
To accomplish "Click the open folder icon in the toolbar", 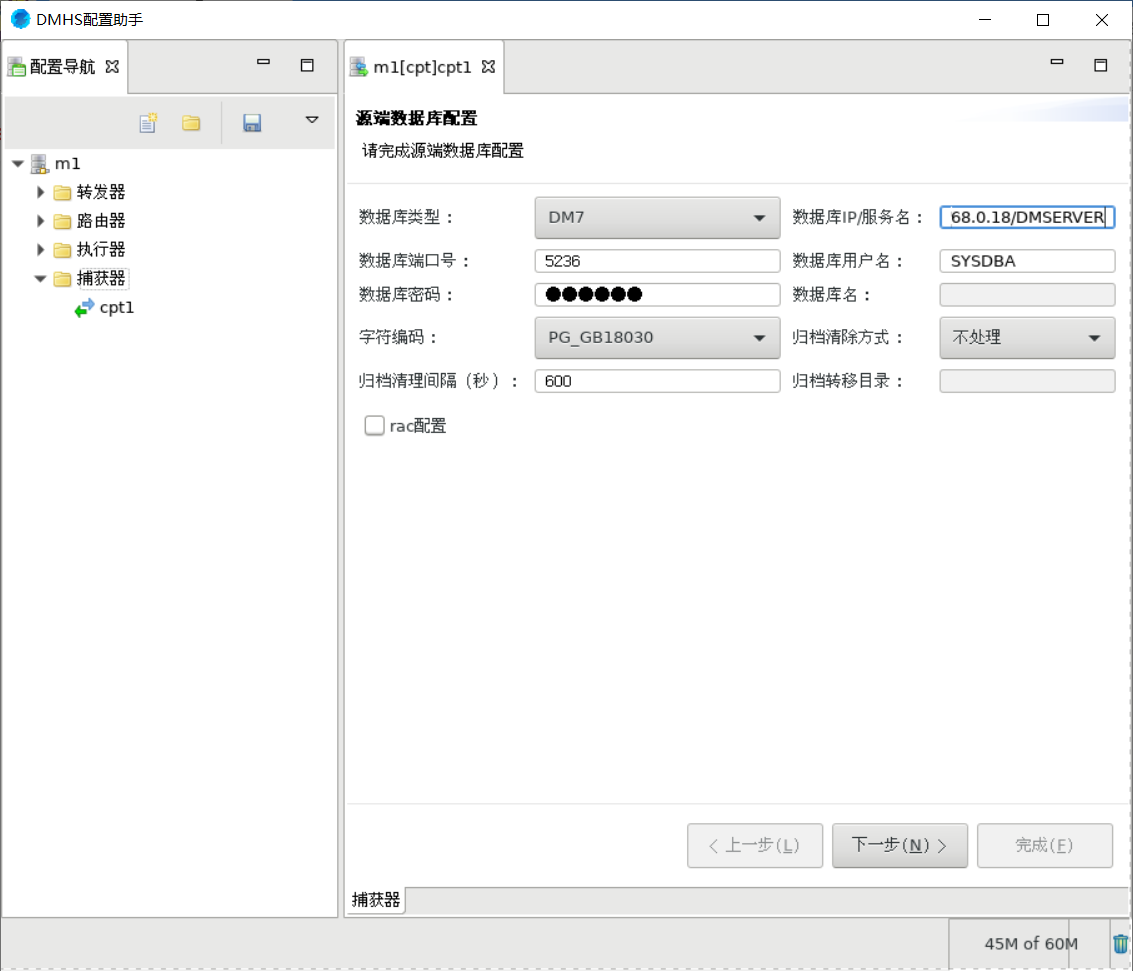I will pyautogui.click(x=191, y=122).
